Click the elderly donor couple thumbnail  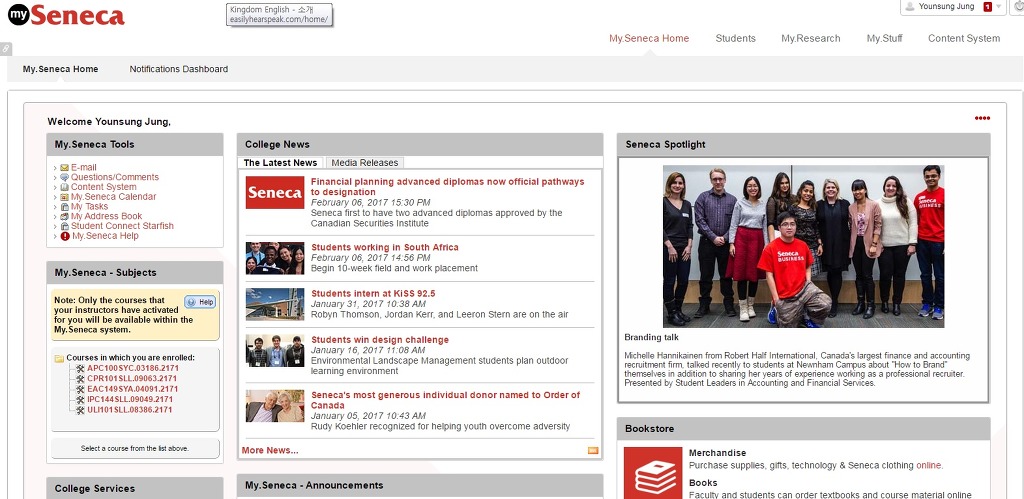click(x=275, y=406)
